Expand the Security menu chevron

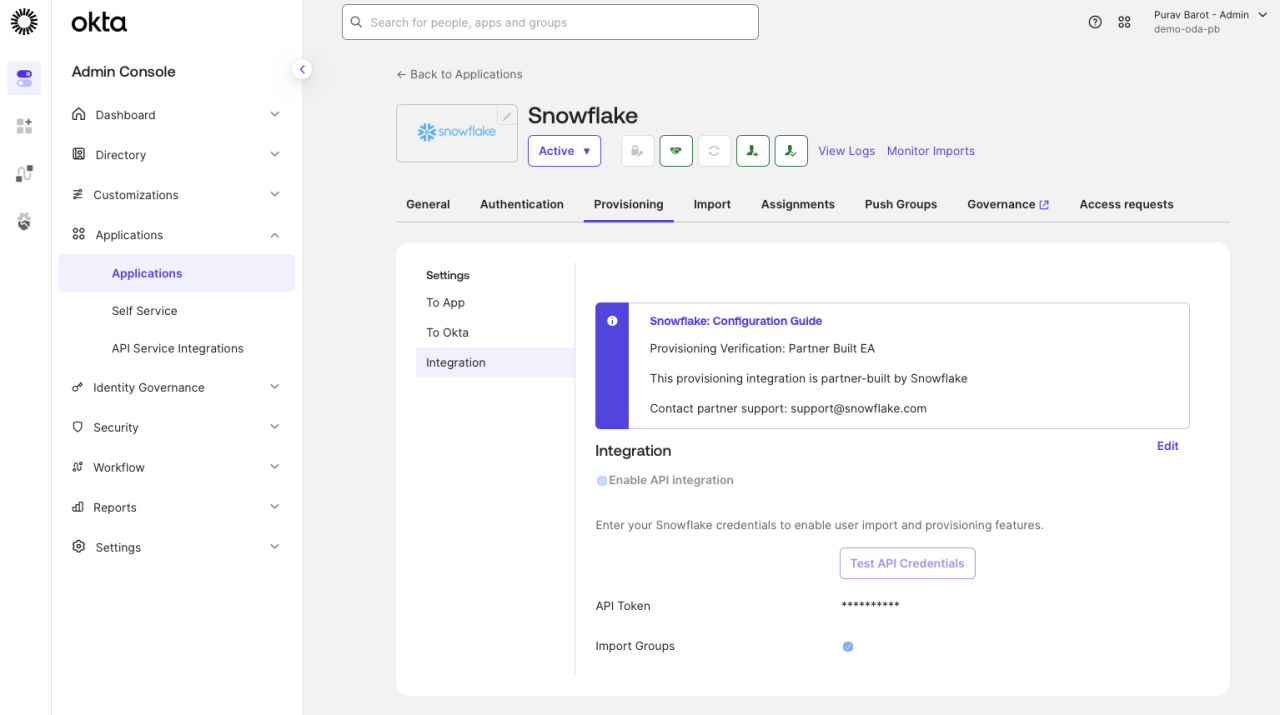click(x=275, y=427)
